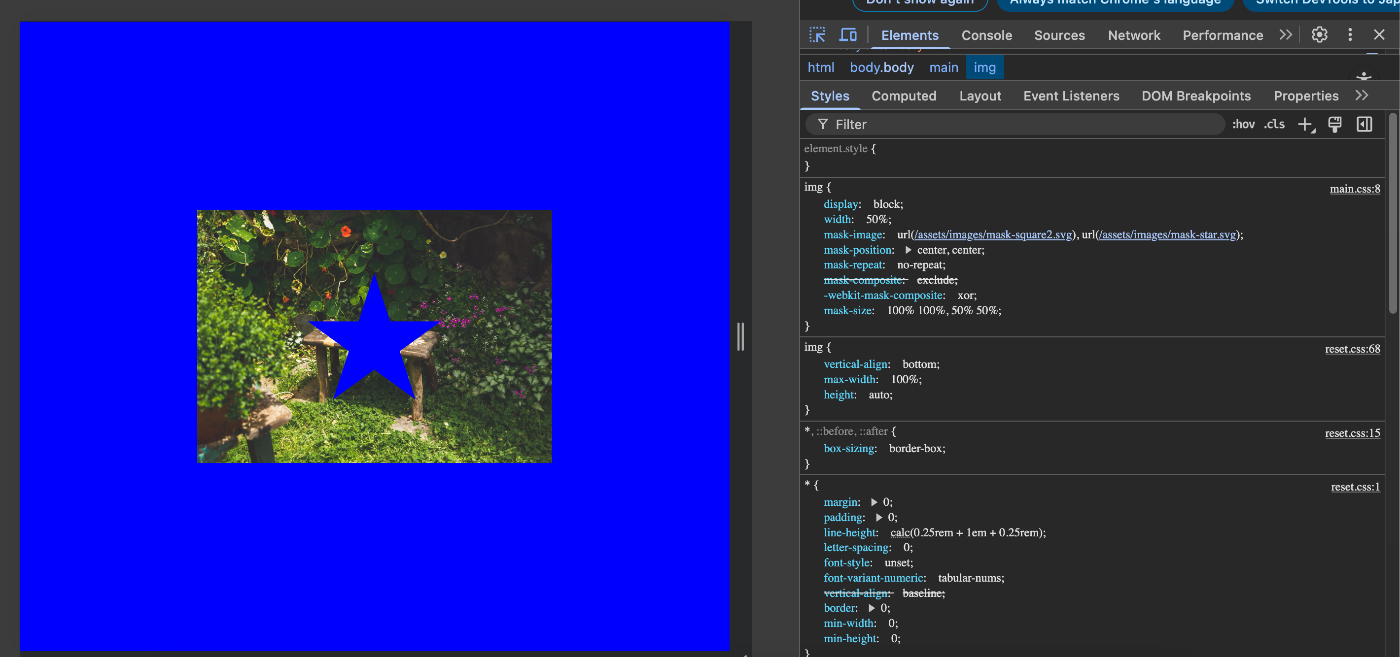Click the height auto declaration
This screenshot has width=1400, height=657.
point(858,395)
